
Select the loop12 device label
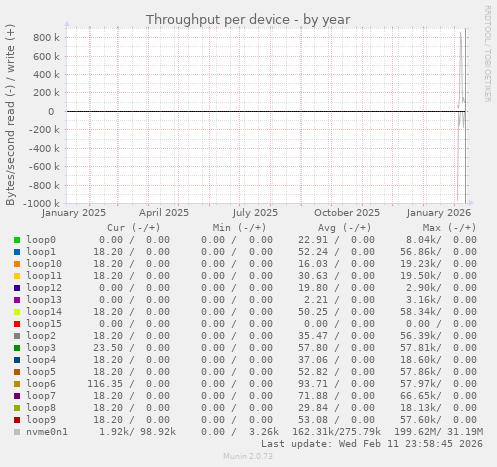pos(44,288)
